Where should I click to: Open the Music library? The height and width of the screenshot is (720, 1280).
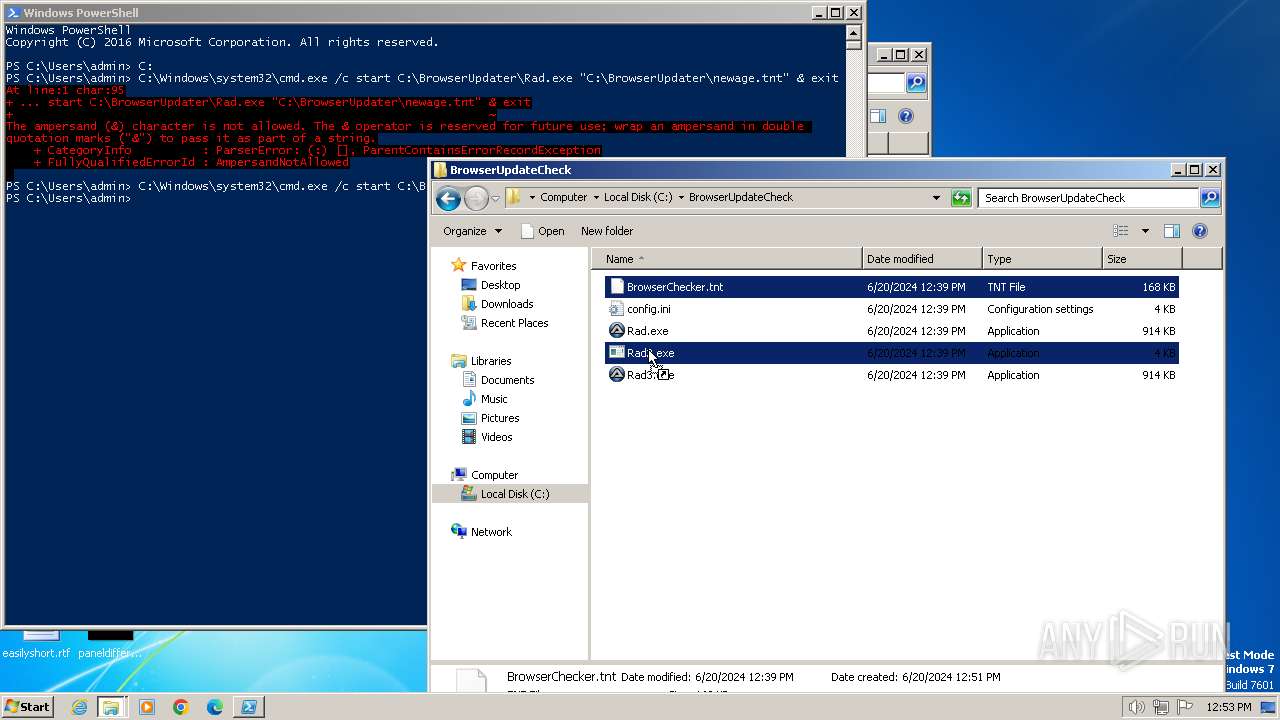494,399
